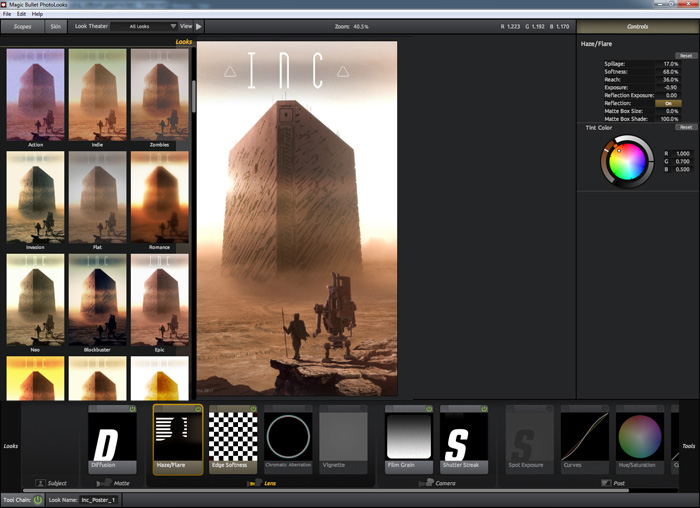Image resolution: width=700 pixels, height=508 pixels.
Task: Open the Shutter Streak tool
Action: (464, 438)
